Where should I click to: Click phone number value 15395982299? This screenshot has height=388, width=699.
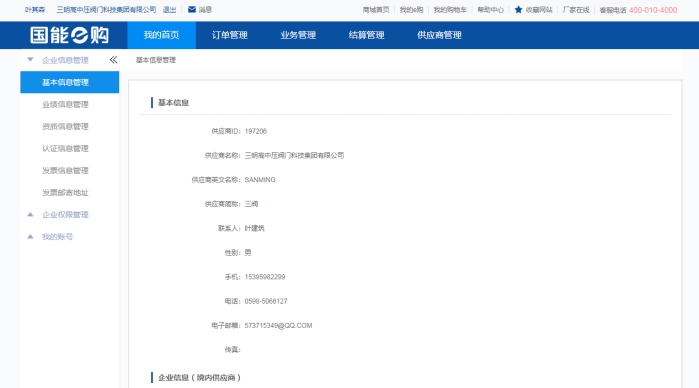[265, 277]
